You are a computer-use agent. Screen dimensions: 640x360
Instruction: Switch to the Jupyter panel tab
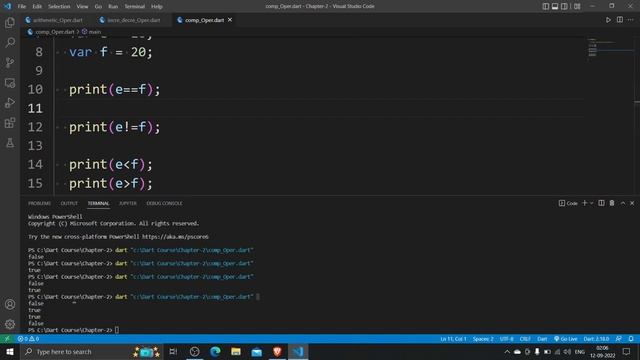[x=128, y=203]
